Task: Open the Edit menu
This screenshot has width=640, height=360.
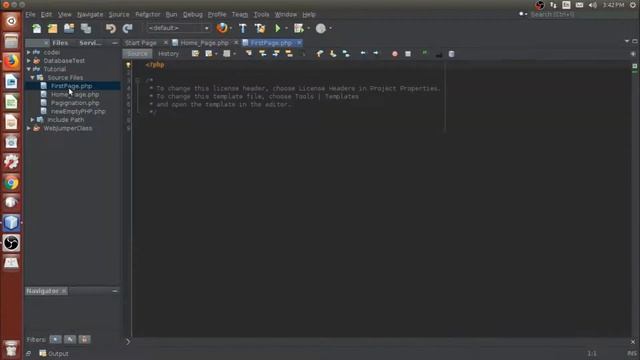Action: [46, 14]
